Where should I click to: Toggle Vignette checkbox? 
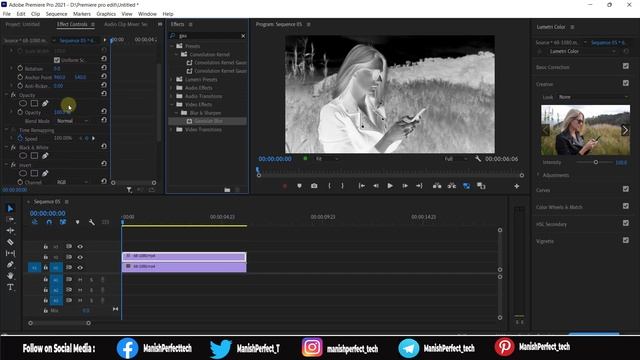coord(626,240)
